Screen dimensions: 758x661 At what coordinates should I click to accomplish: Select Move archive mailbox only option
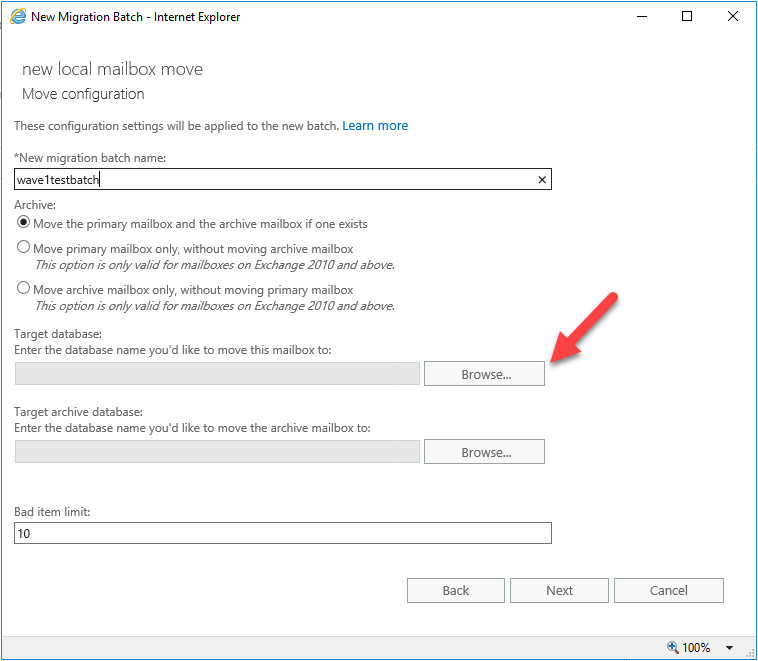23,289
